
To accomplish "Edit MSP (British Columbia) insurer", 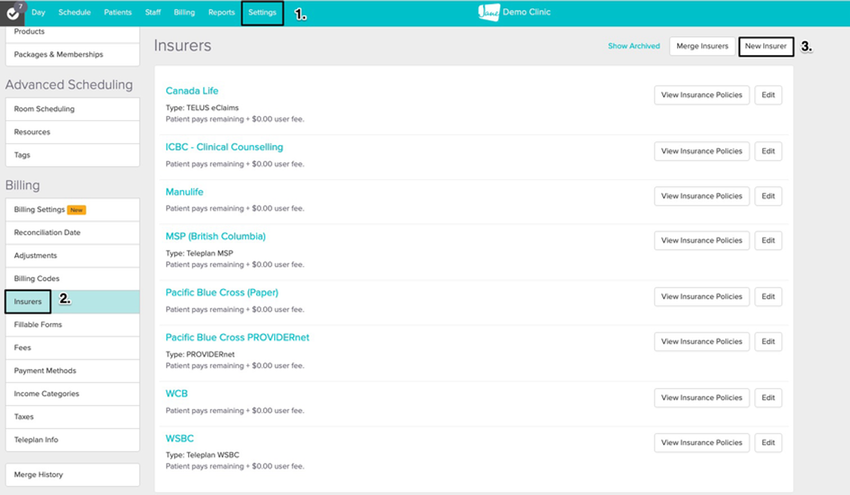I will pos(768,241).
